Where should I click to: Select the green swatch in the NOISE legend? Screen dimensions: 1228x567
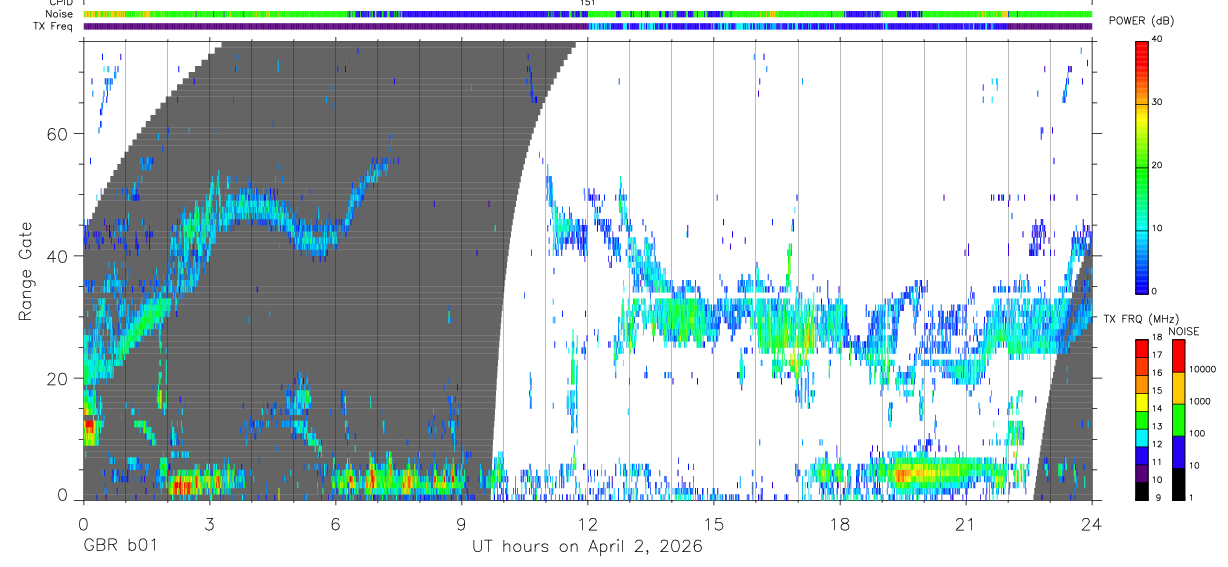tap(1178, 420)
